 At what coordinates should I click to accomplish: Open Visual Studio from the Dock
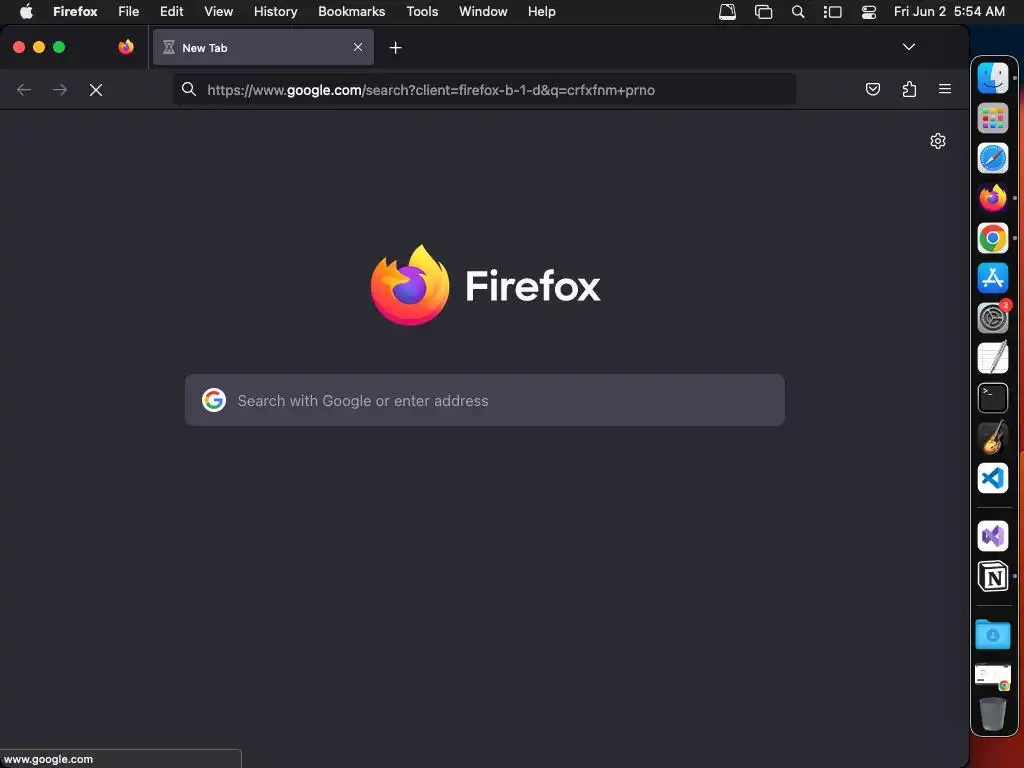point(993,536)
